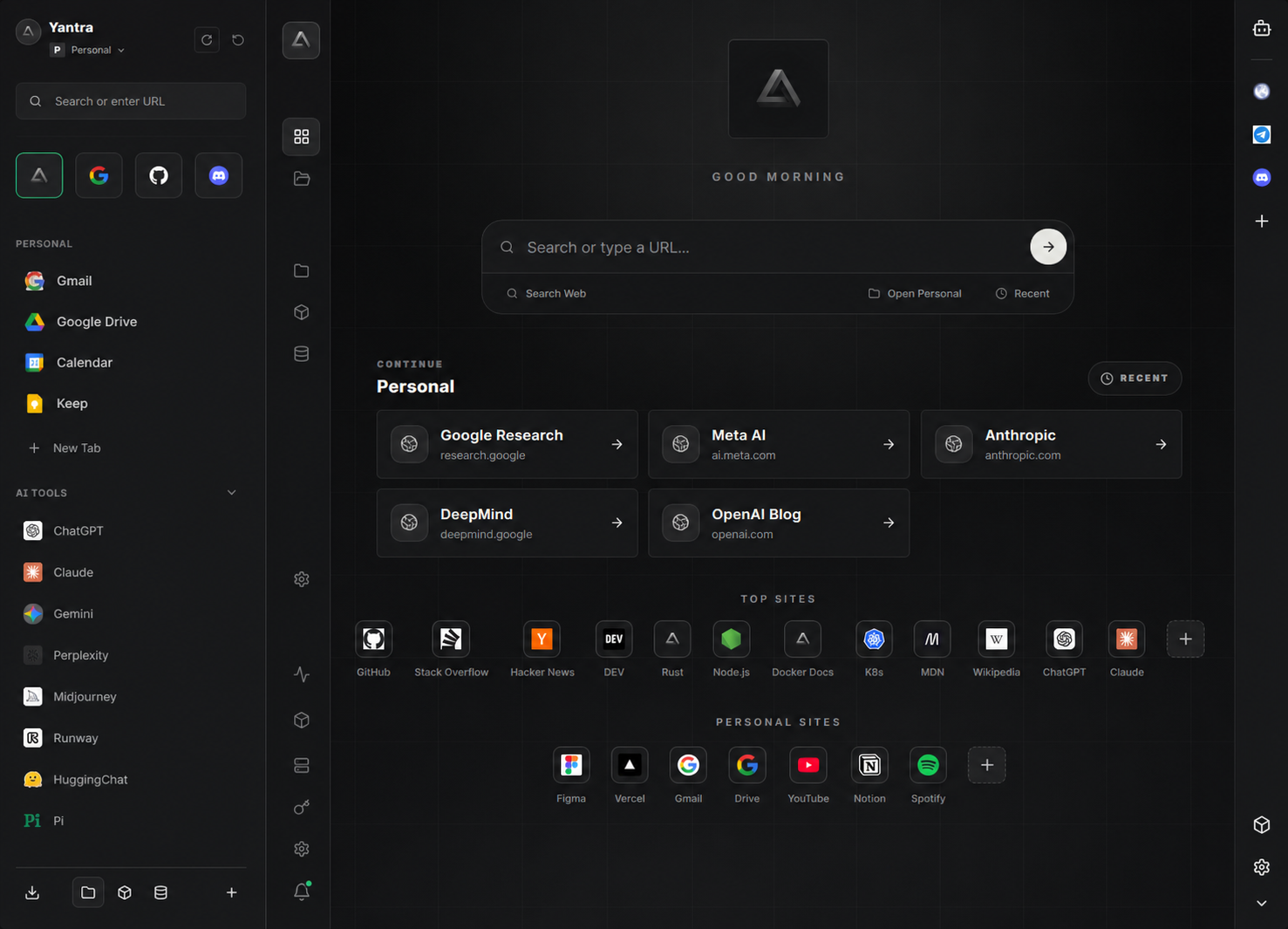Continue to the Meta AI card
Viewport: 1288px width, 929px height.
click(779, 444)
